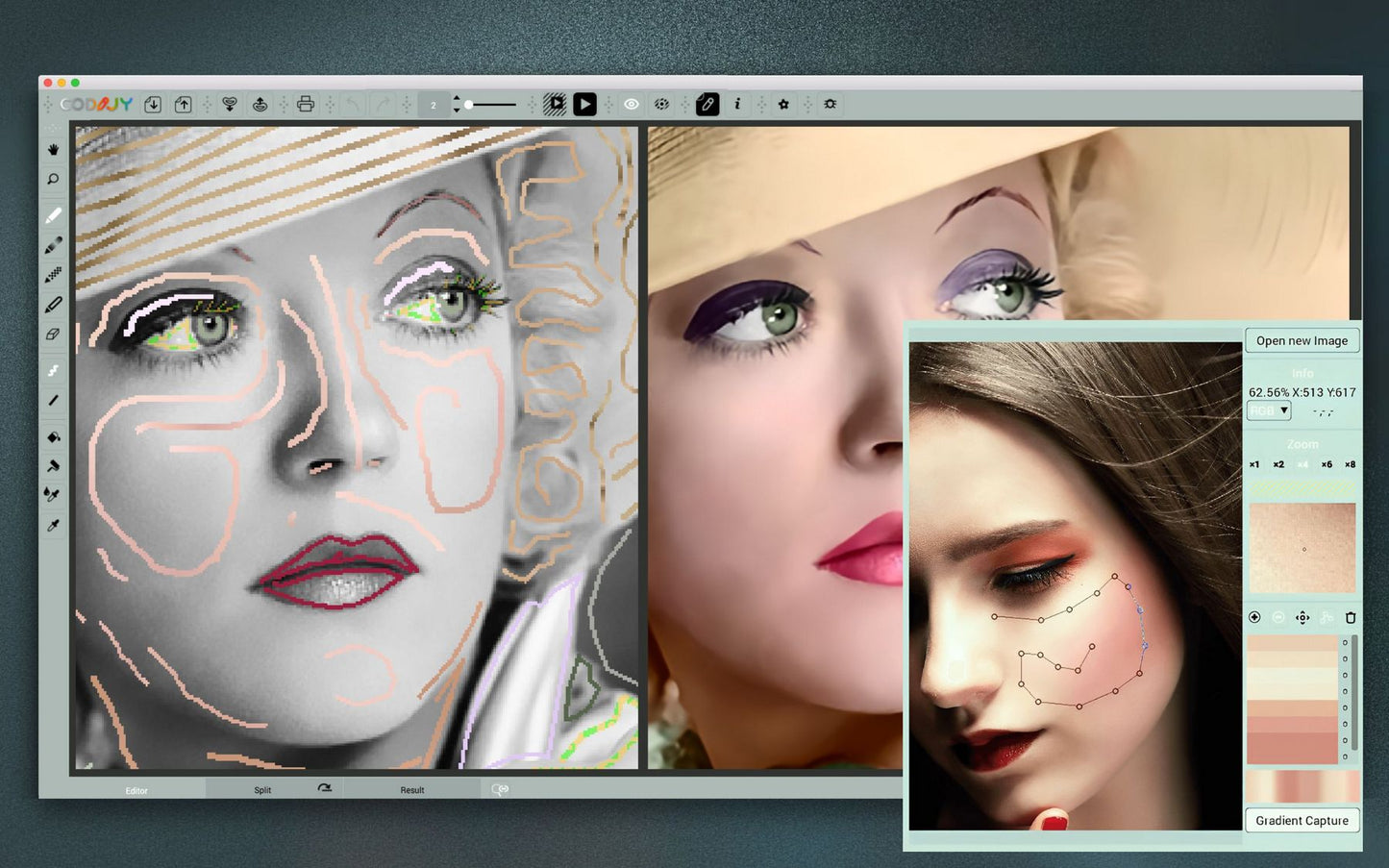Switch to the Result tab
The image size is (1389, 868).
pos(412,789)
